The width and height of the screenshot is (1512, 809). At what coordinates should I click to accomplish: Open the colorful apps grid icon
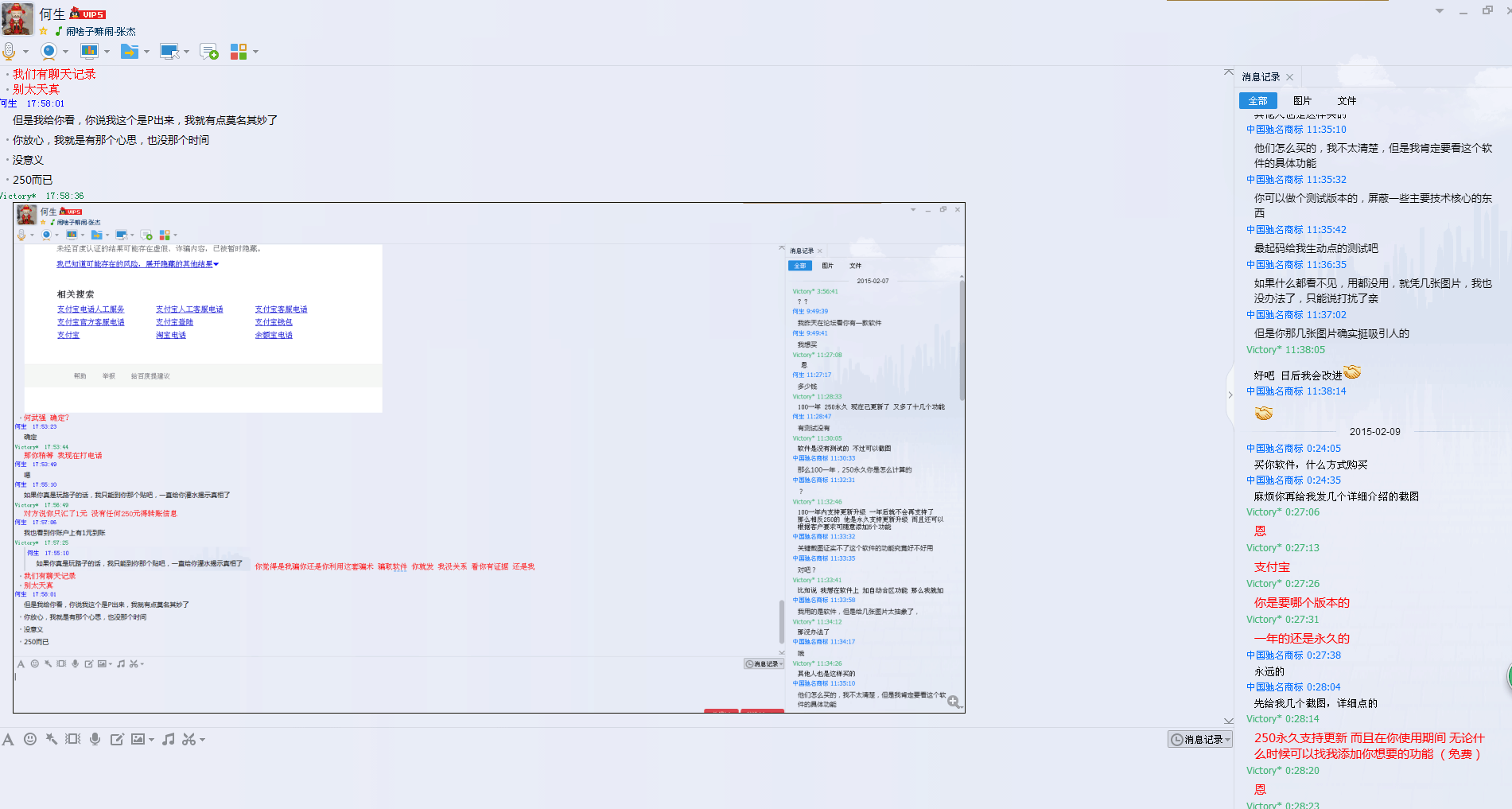pyautogui.click(x=239, y=52)
